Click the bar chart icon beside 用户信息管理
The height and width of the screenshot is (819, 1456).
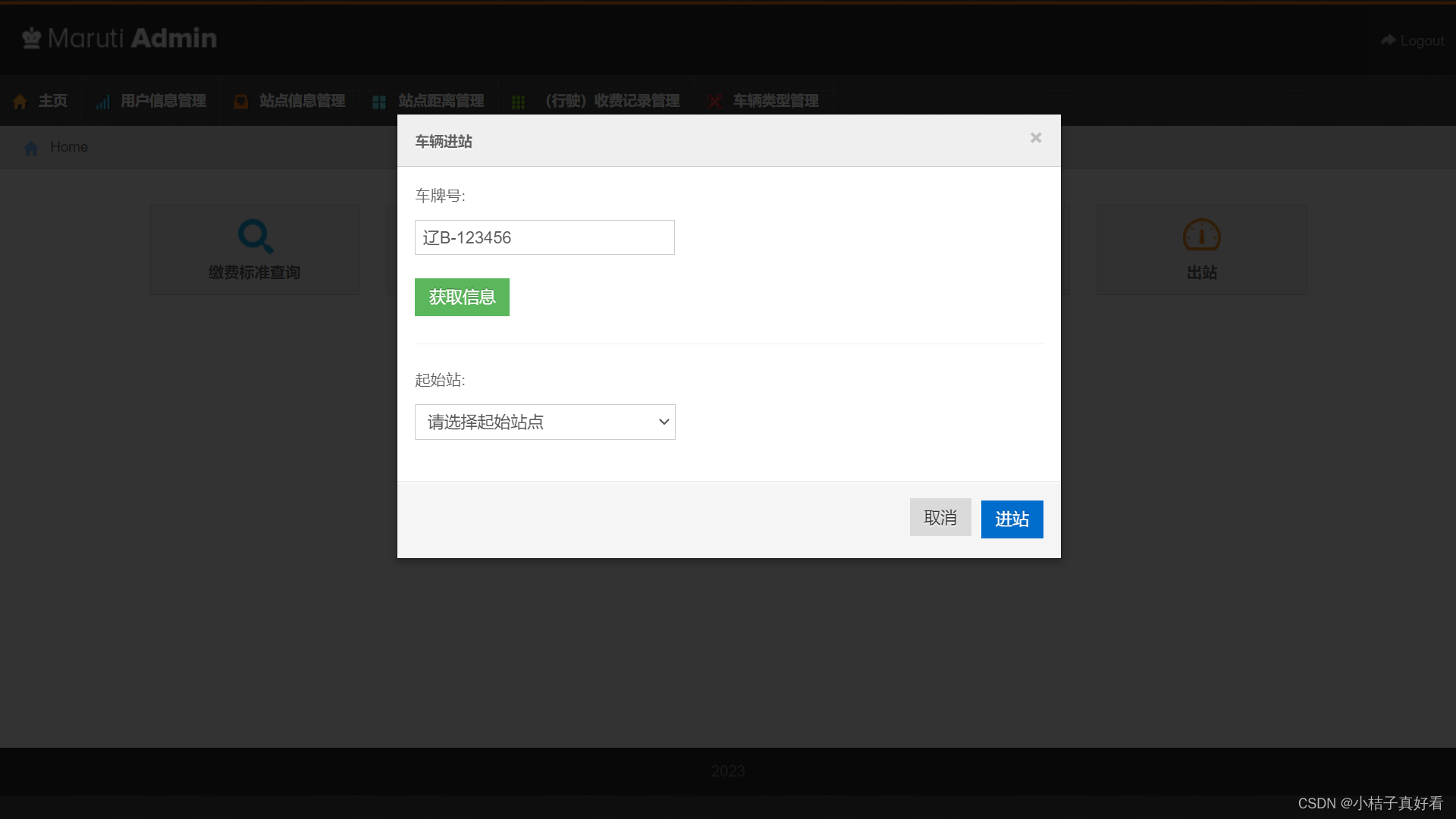coord(103,102)
